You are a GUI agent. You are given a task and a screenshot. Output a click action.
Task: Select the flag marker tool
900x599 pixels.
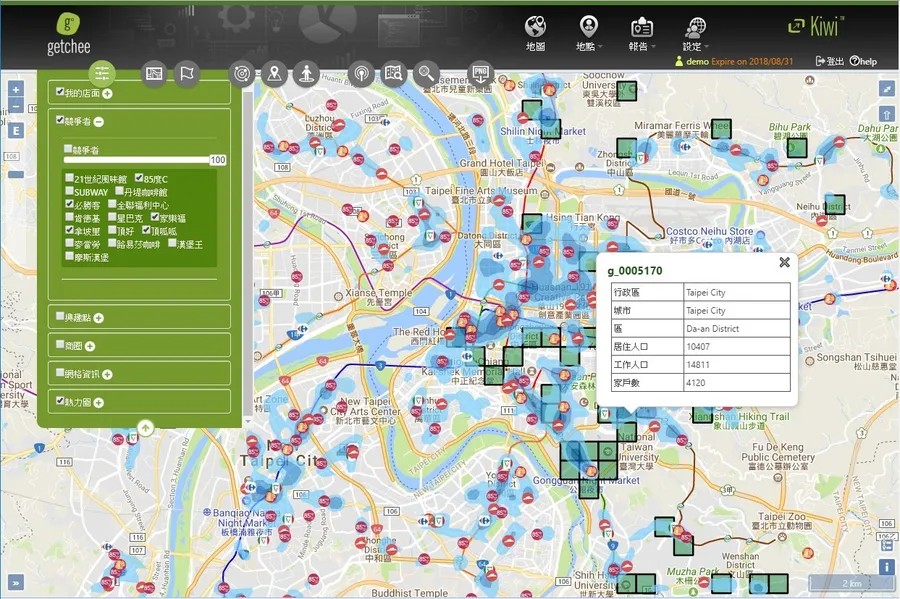coord(187,73)
